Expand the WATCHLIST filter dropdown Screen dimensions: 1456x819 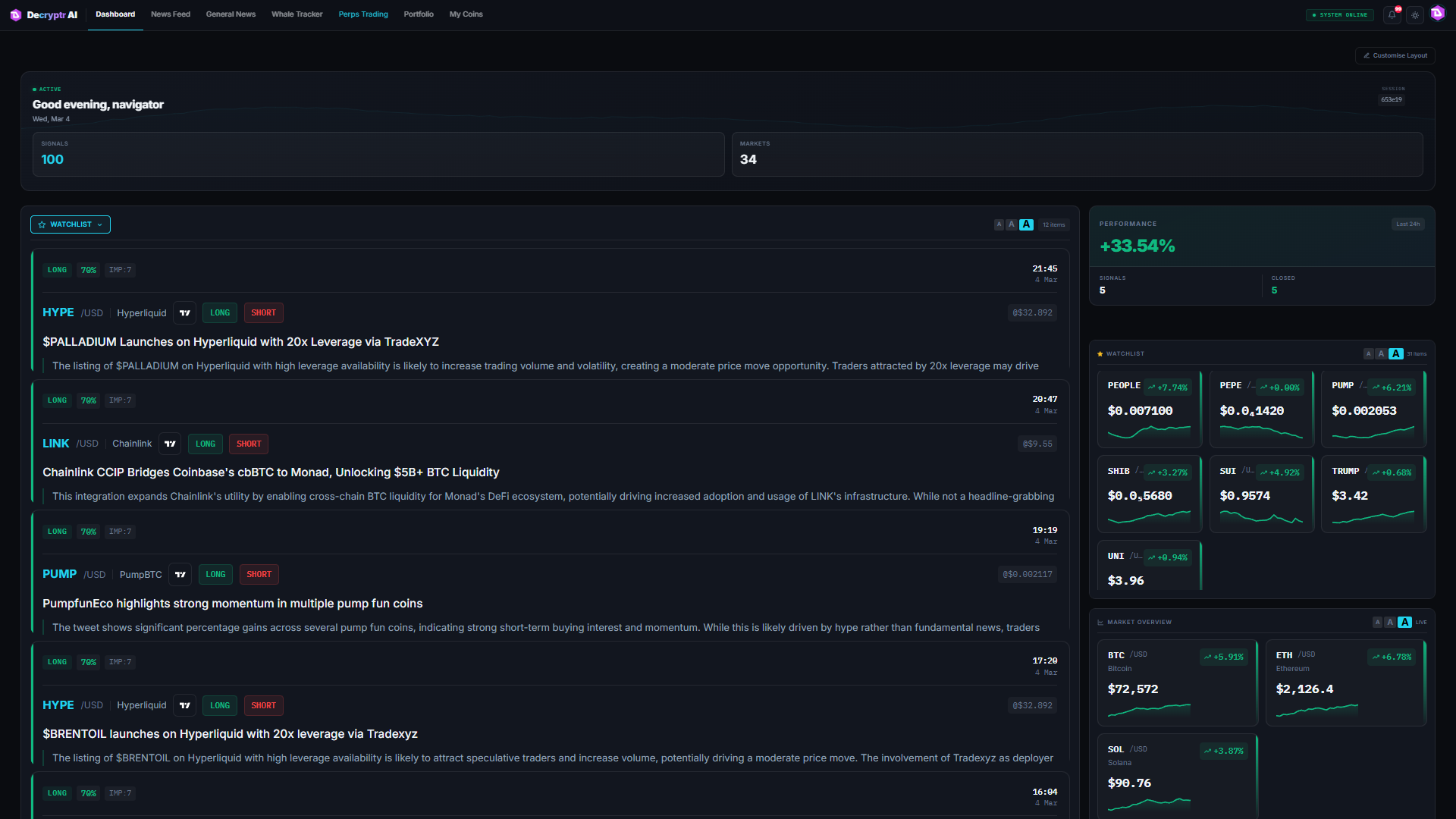[x=71, y=224]
